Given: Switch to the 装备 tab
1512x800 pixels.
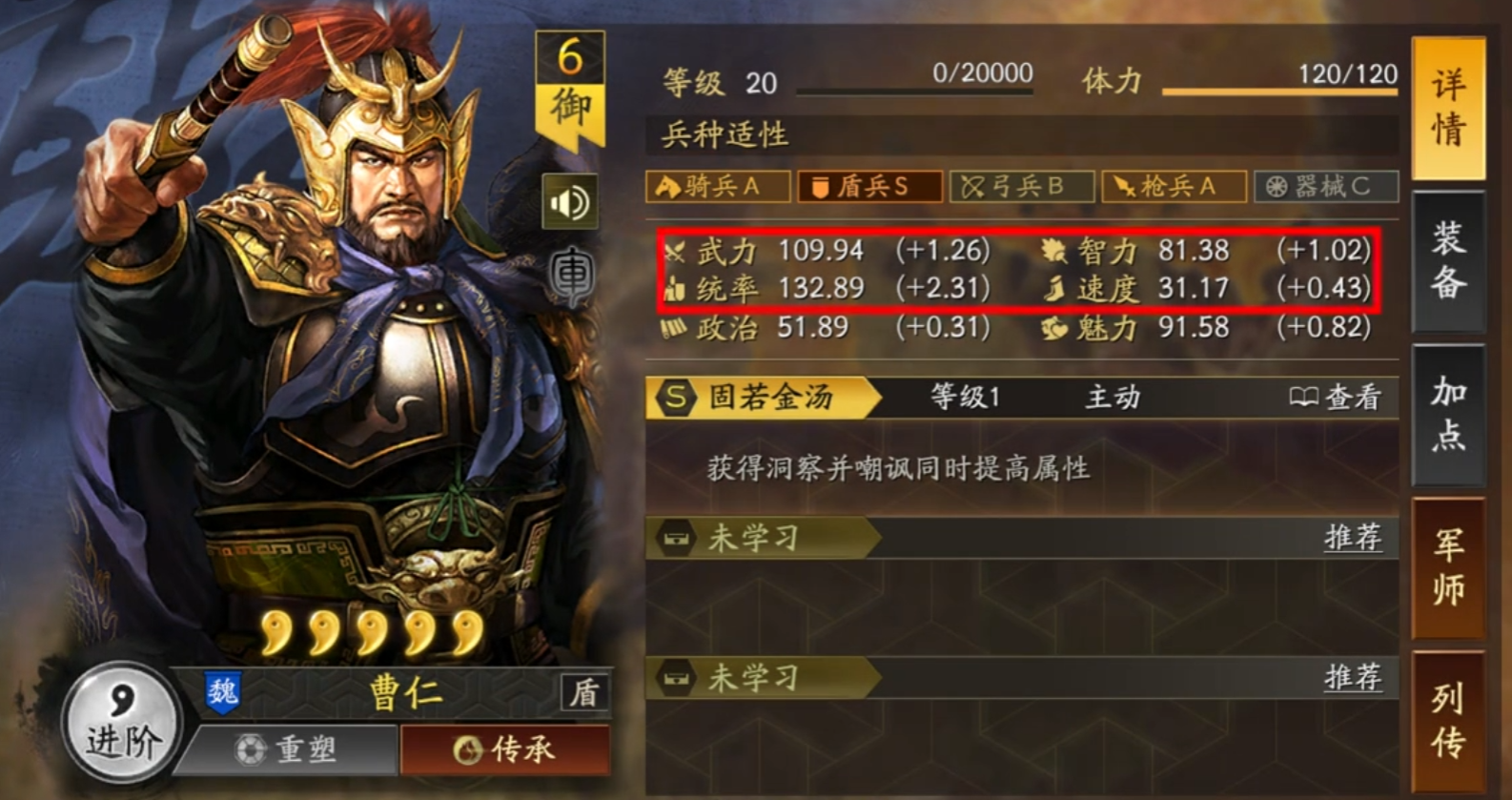Looking at the screenshot, I should pos(1448,260).
